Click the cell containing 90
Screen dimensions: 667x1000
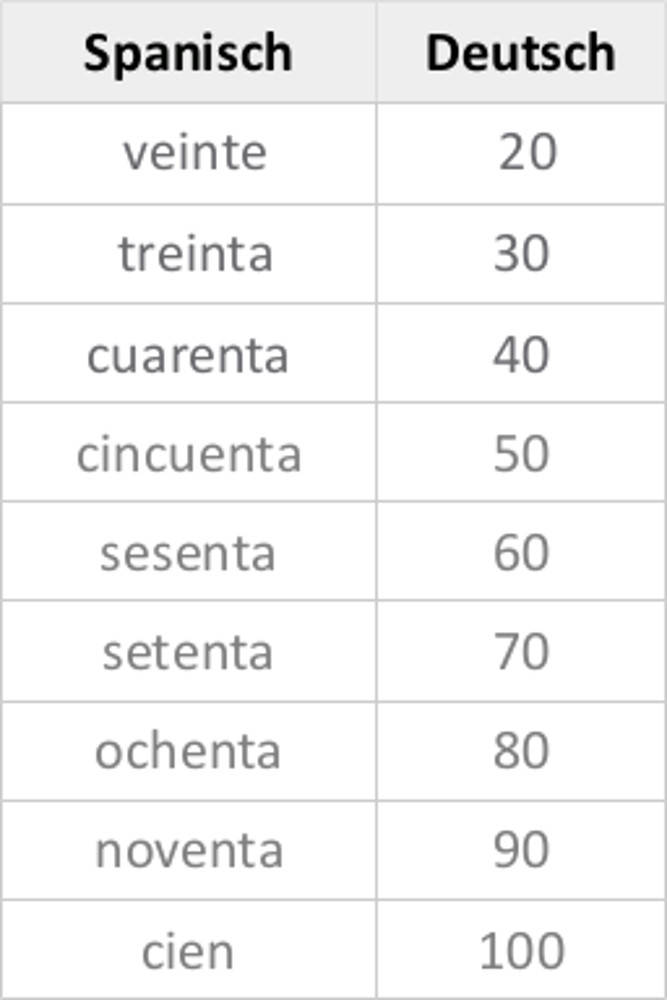pyautogui.click(x=521, y=850)
